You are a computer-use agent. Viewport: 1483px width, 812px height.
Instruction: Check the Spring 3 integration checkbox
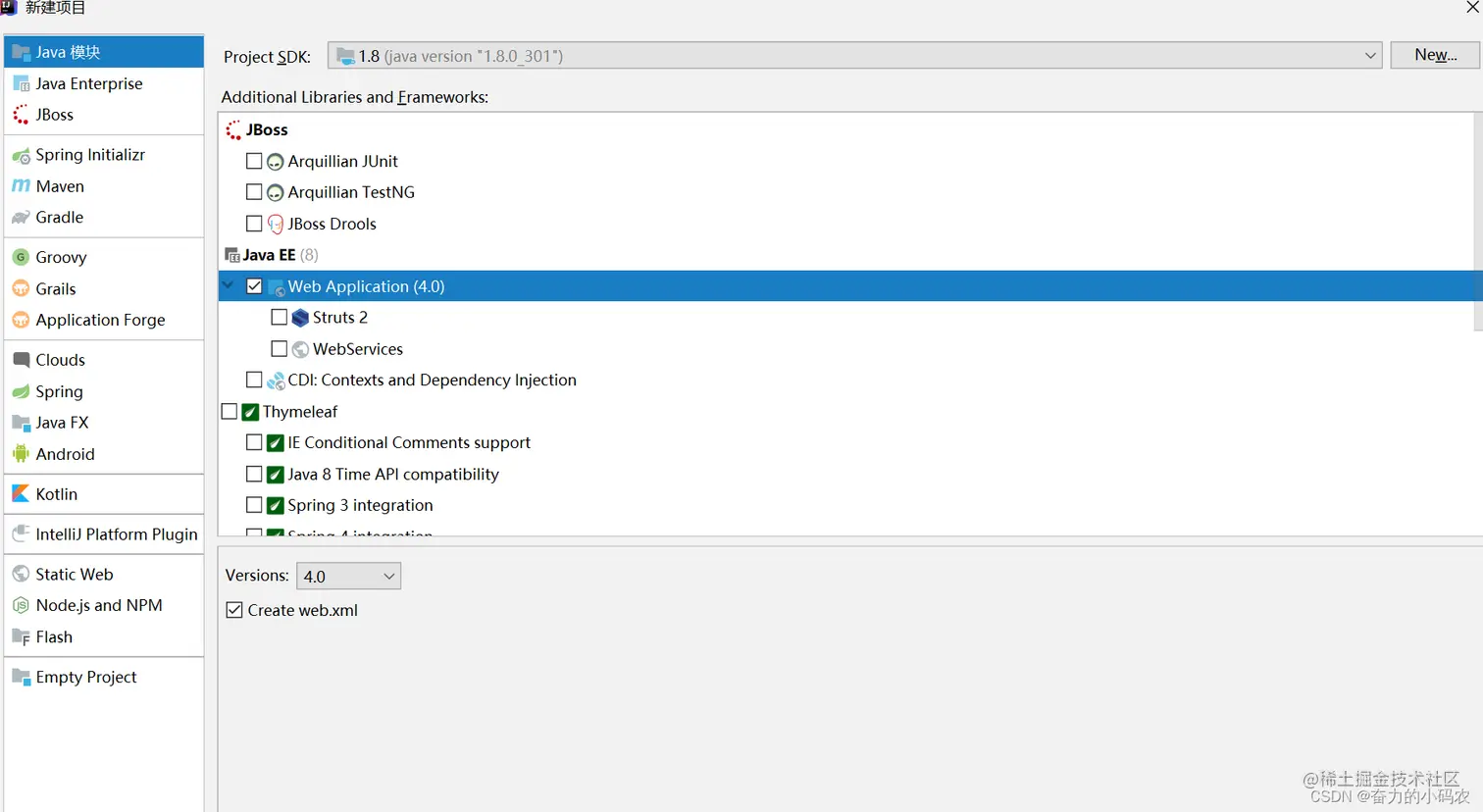tap(254, 505)
